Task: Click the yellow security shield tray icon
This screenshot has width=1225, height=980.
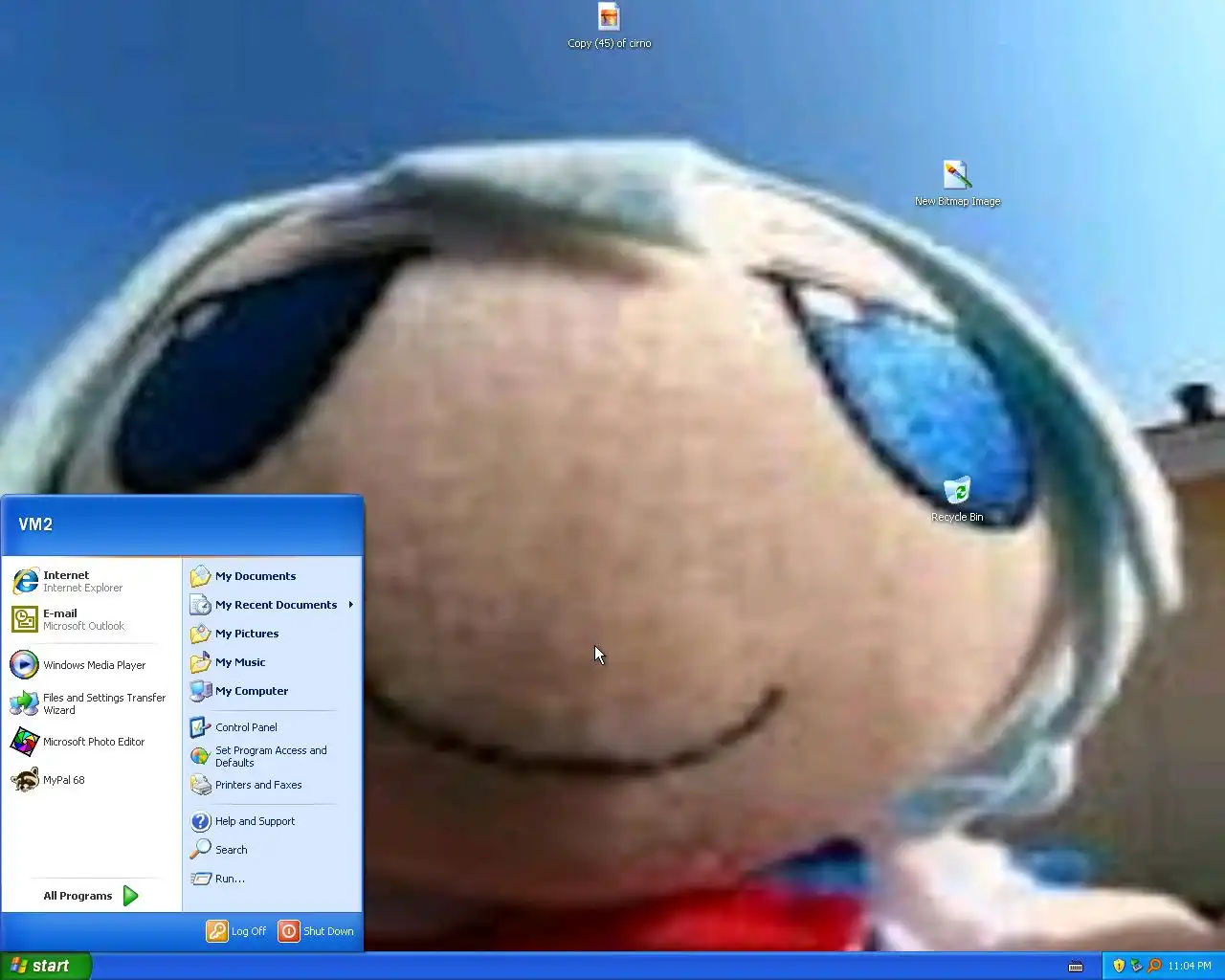Action: point(1119,966)
